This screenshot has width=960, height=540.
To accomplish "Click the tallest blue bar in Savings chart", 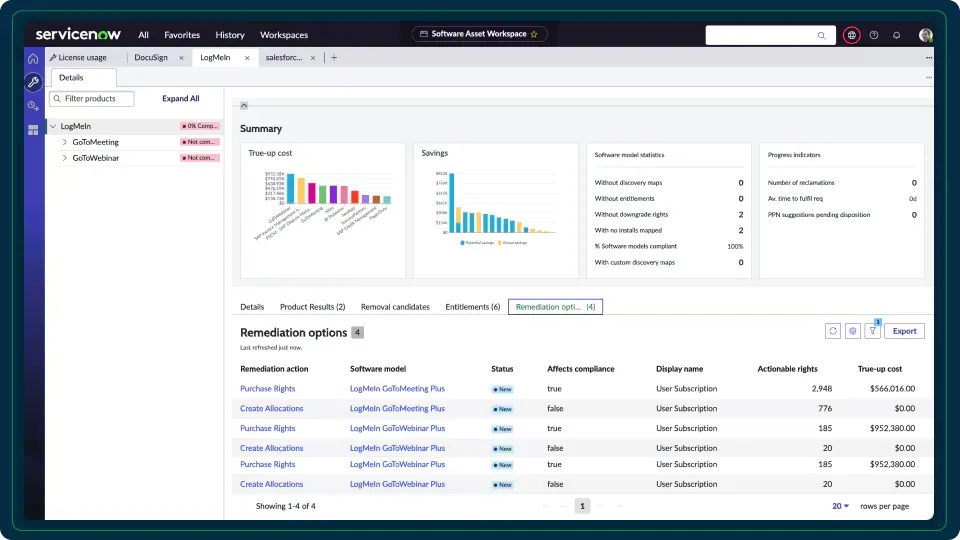I will 452,204.
